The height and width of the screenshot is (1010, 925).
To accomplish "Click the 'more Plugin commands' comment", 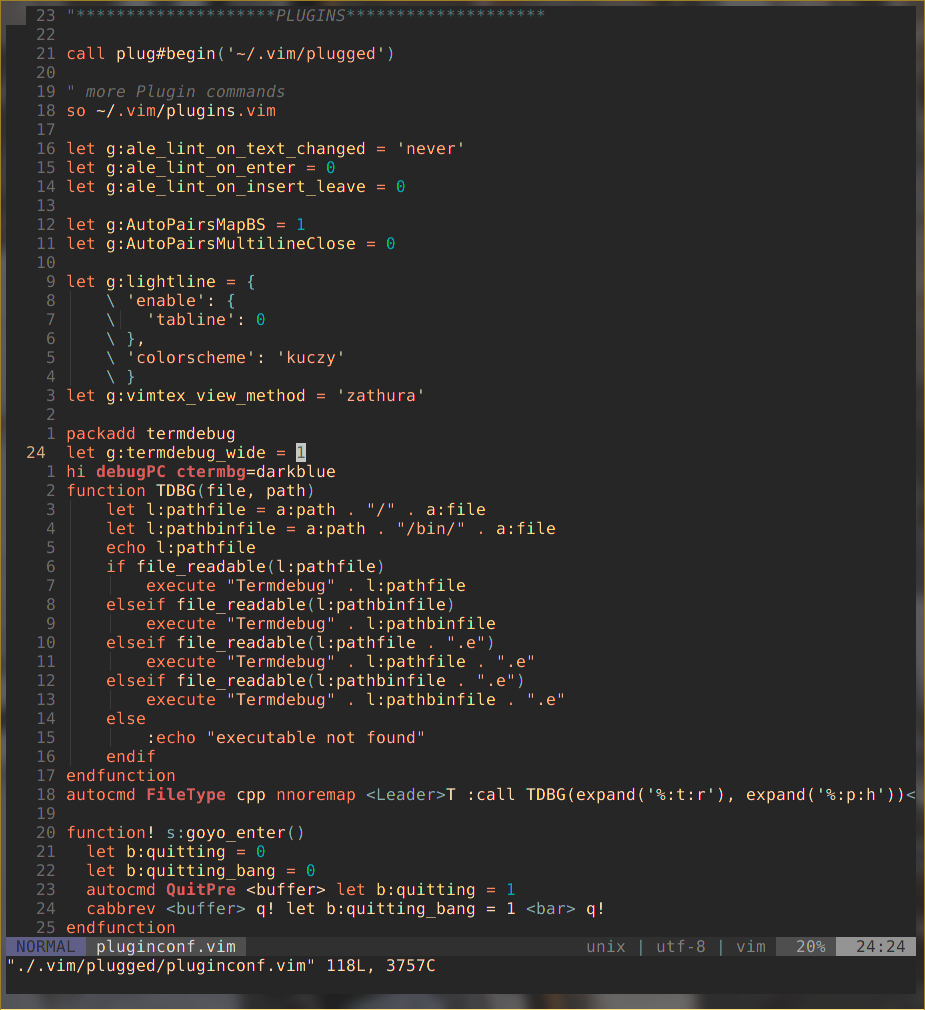I will [175, 91].
